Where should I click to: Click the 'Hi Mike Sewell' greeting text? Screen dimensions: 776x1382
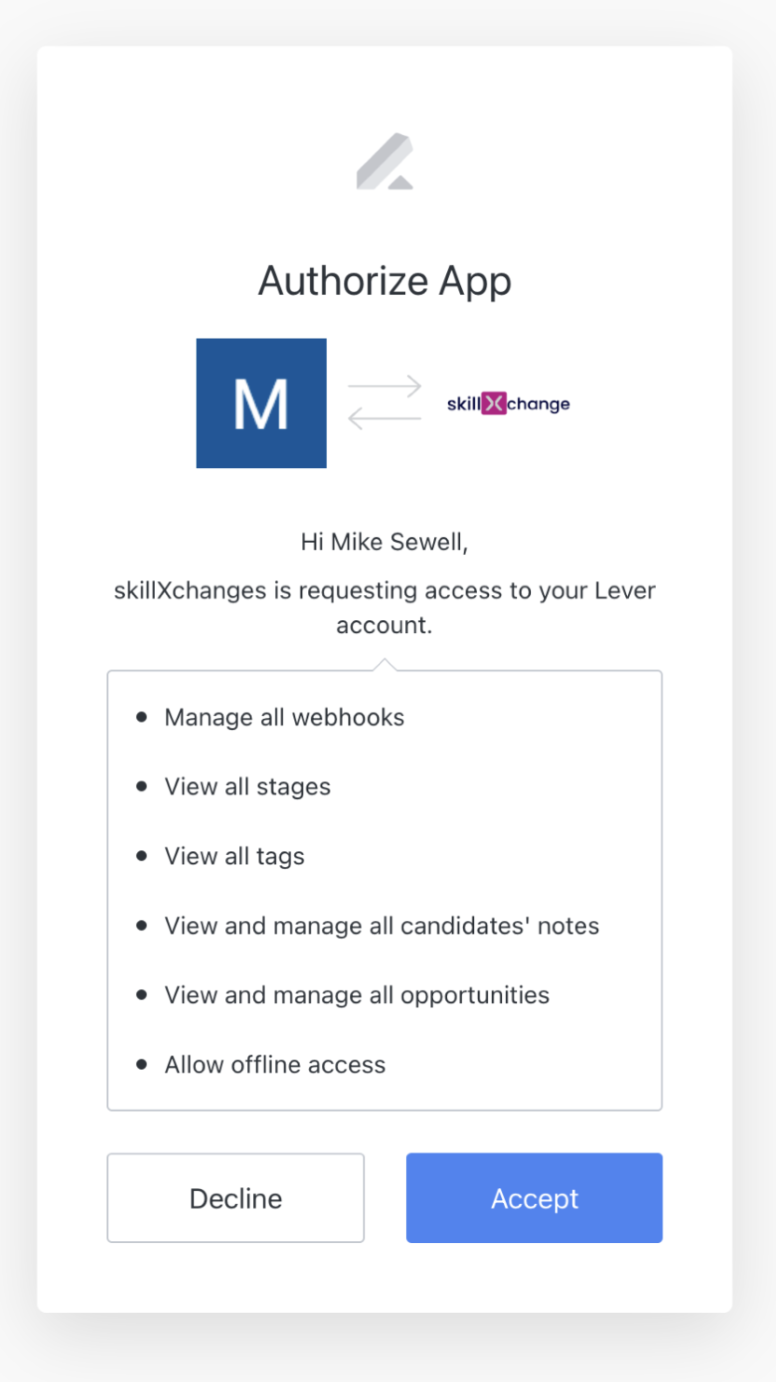pyautogui.click(x=385, y=541)
